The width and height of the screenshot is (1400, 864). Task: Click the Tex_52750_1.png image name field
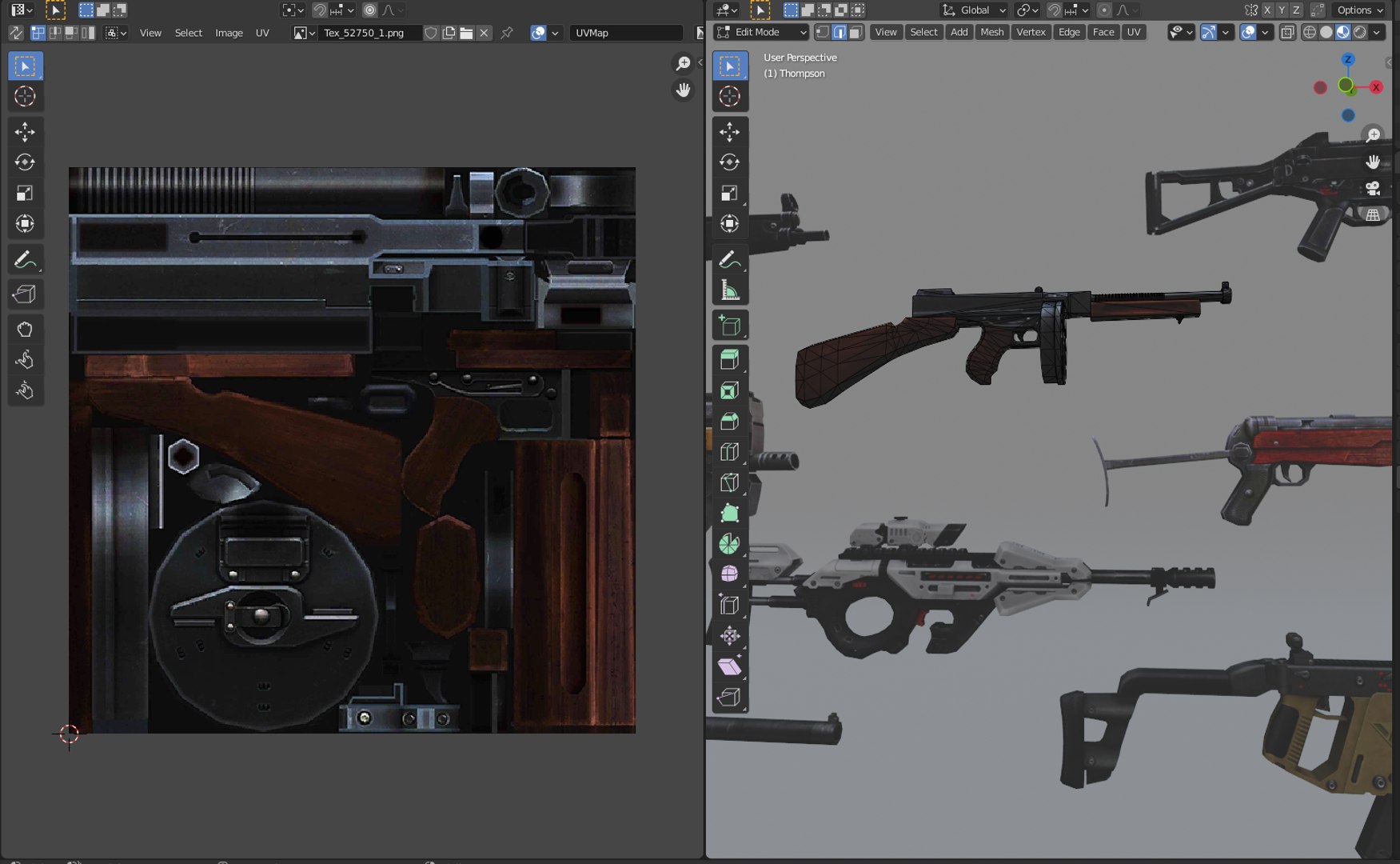pos(369,33)
